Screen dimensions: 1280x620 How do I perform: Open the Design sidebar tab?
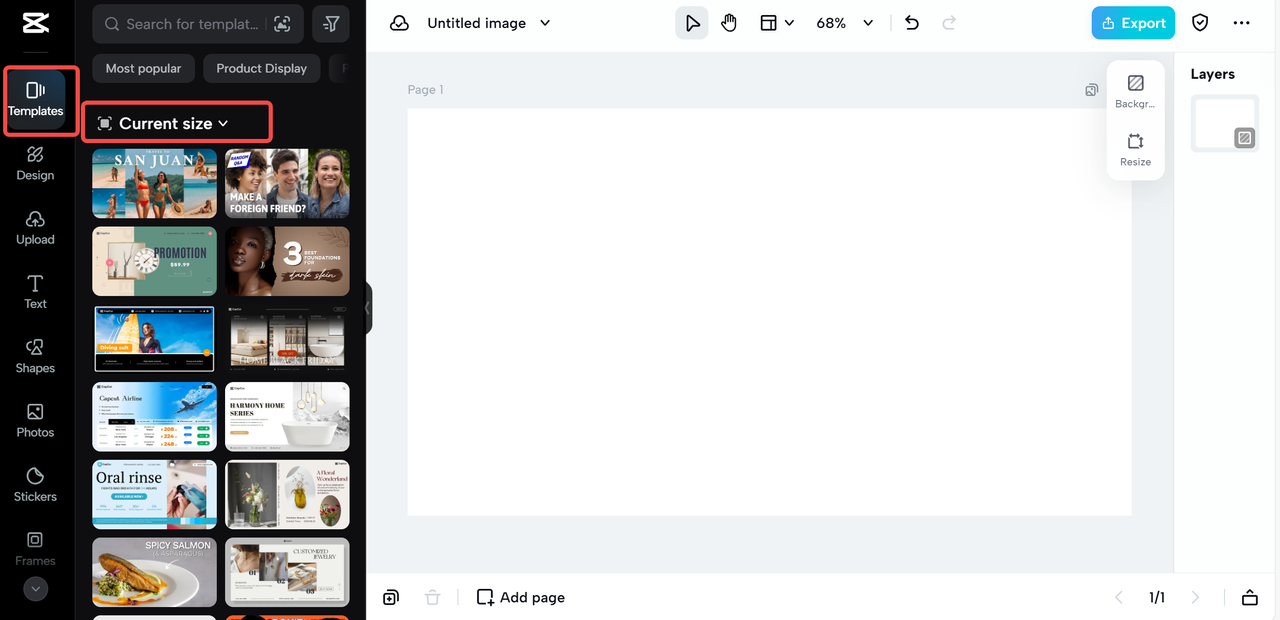click(x=35, y=163)
